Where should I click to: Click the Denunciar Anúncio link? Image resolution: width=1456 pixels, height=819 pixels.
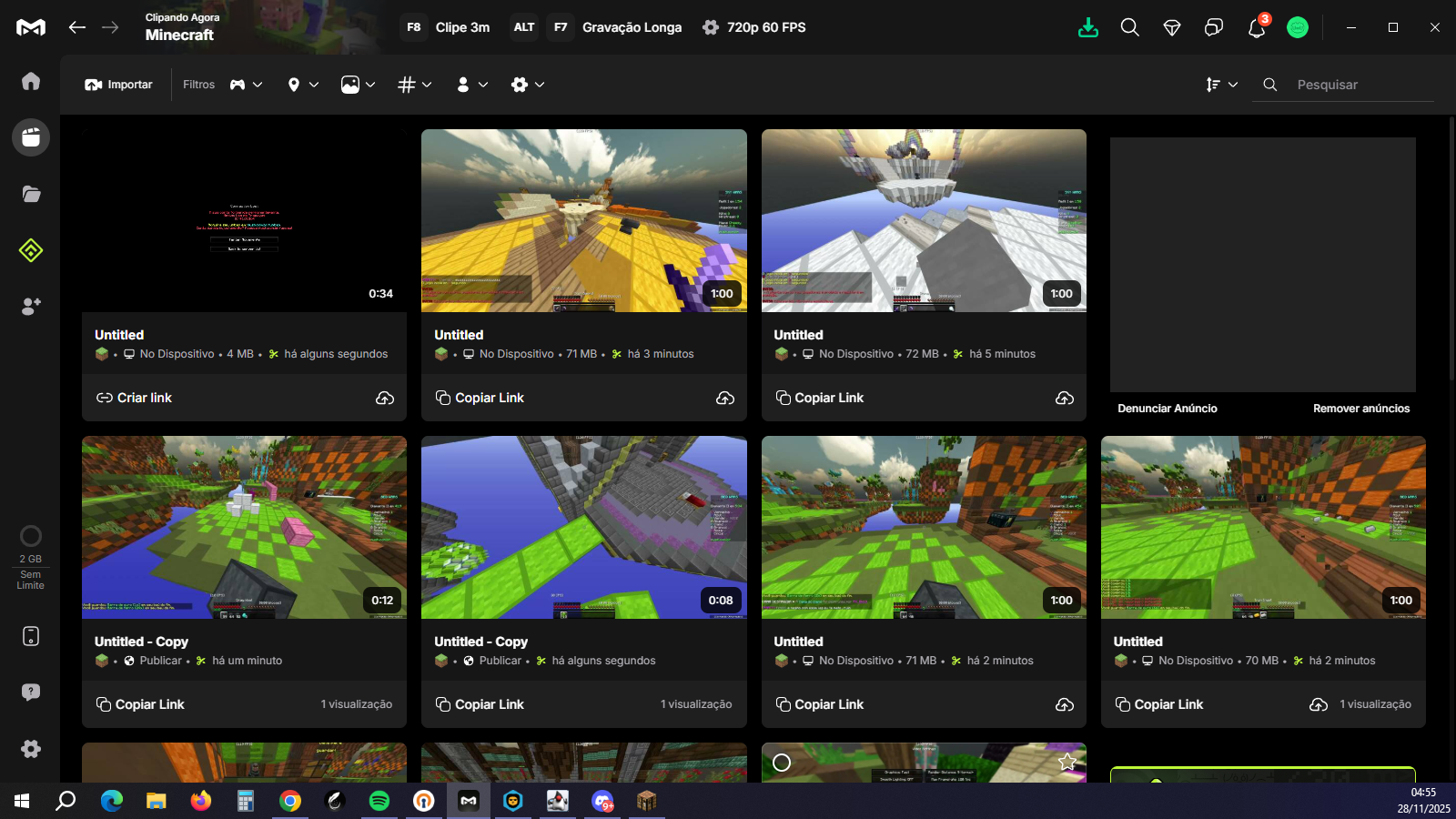pos(1168,409)
